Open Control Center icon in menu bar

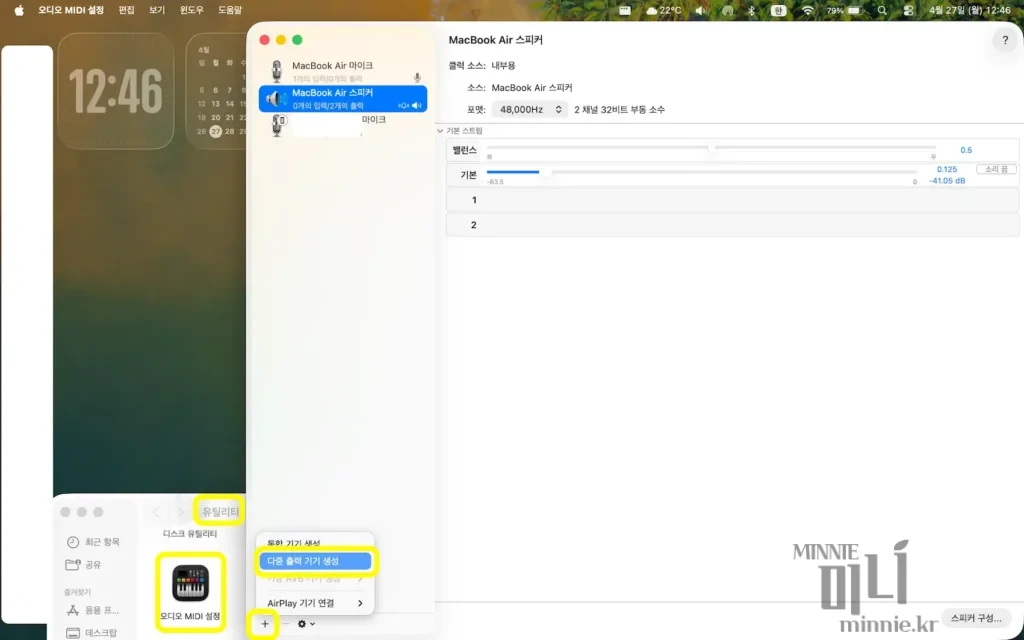tap(908, 10)
